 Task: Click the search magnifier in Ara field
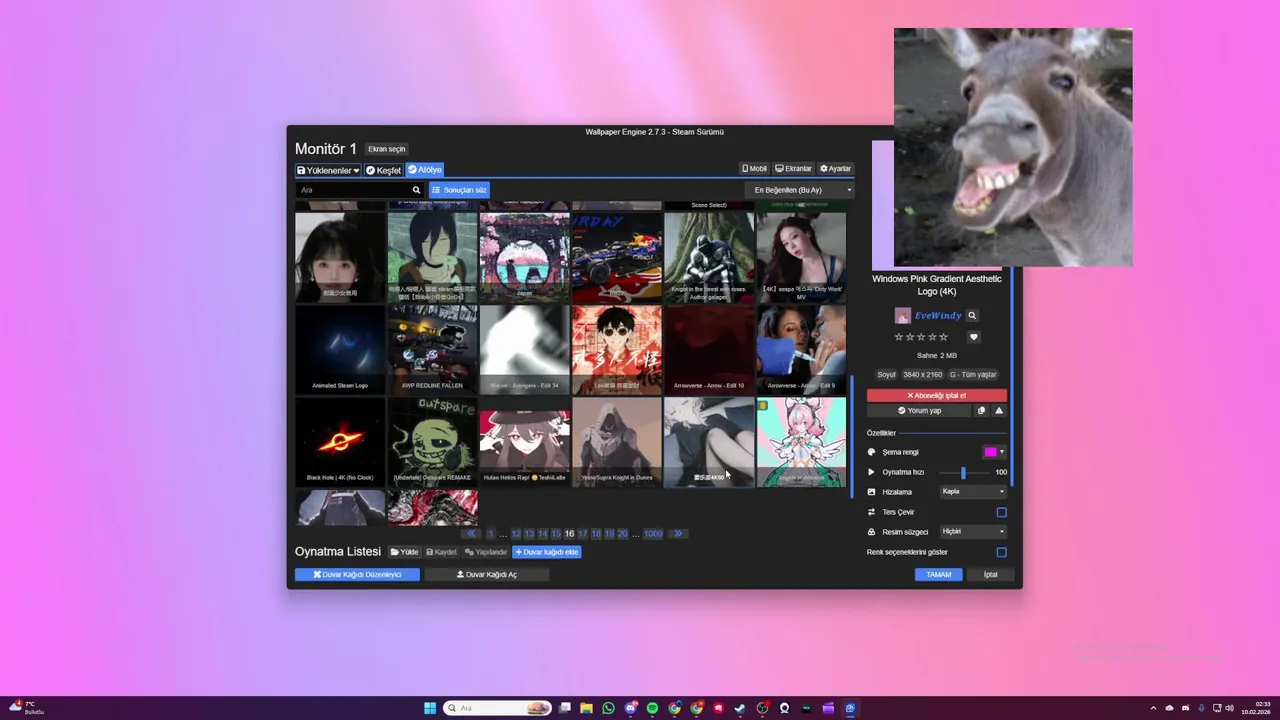(x=416, y=190)
